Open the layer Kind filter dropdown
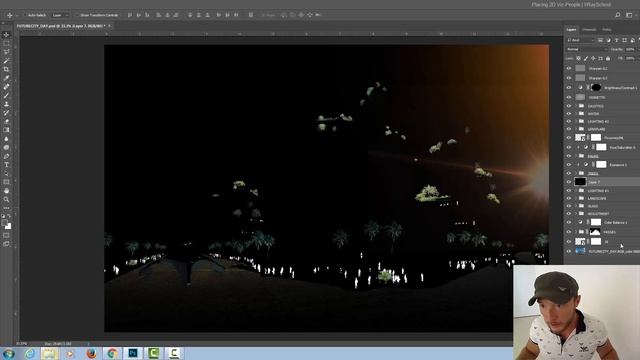The image size is (640, 360). [580, 40]
